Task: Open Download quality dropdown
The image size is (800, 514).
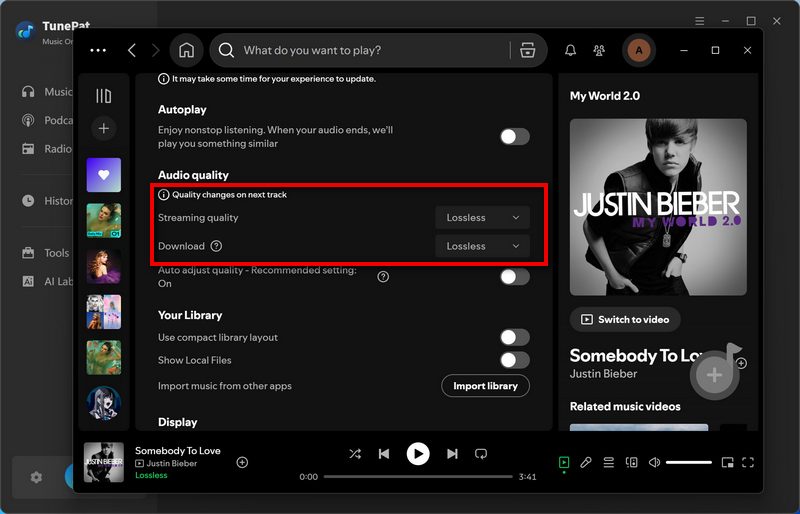Action: 482,246
